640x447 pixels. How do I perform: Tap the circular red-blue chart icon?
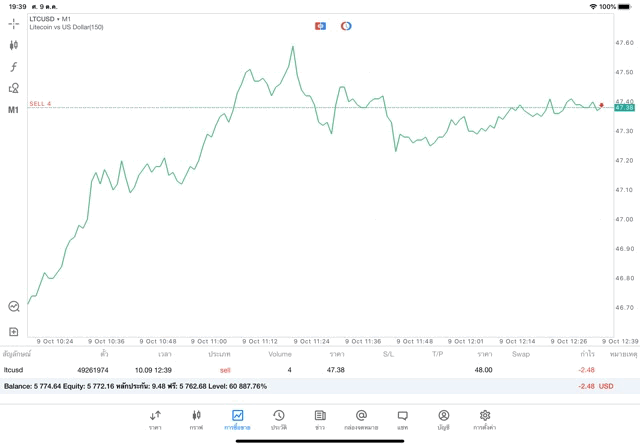click(x=346, y=26)
